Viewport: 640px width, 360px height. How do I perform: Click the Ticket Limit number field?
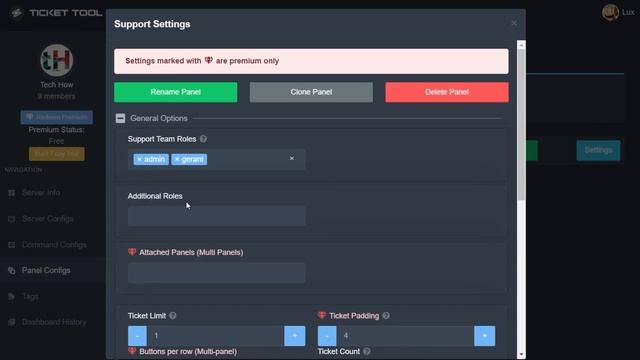(215, 336)
